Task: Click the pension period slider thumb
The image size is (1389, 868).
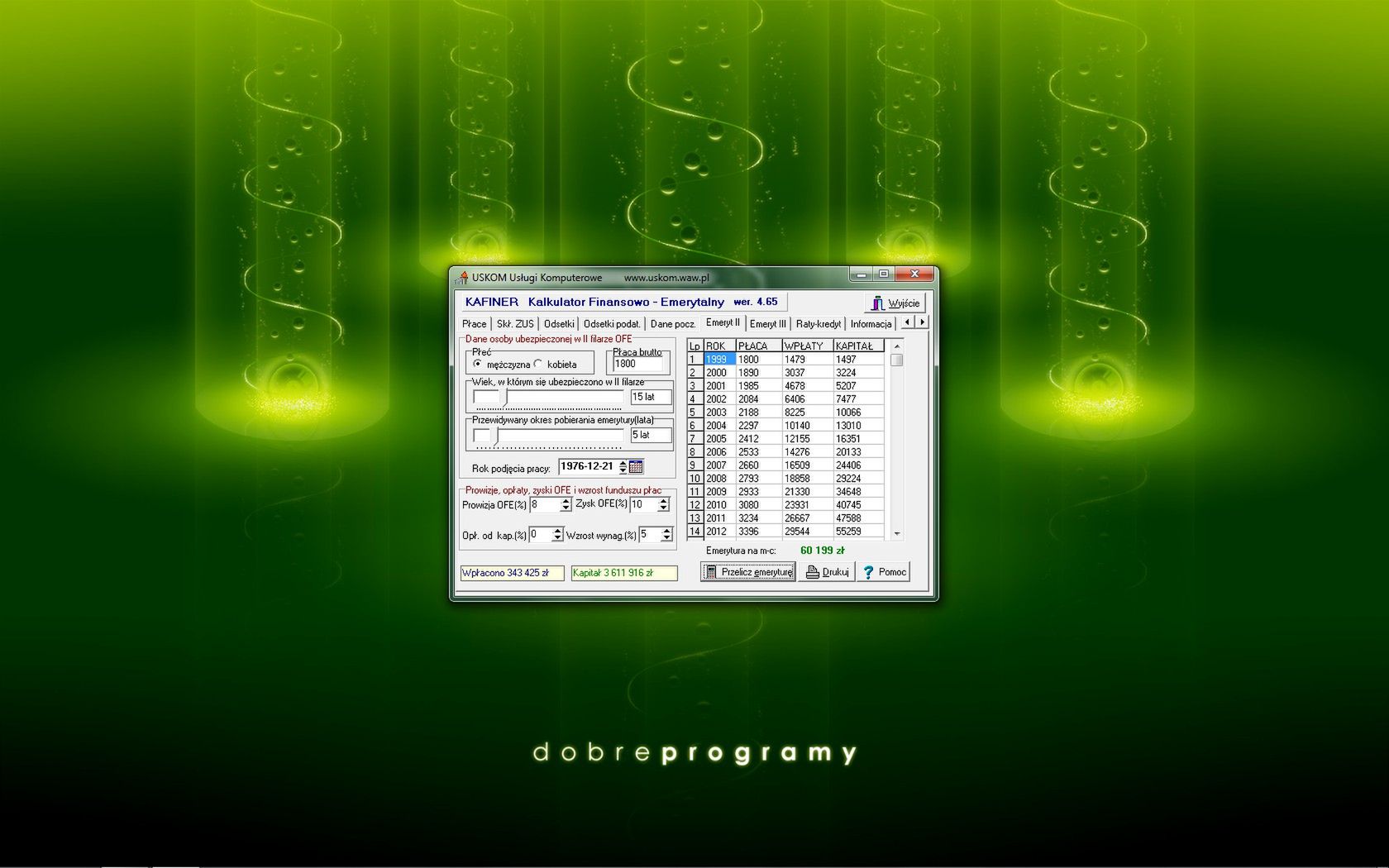Action: coord(496,436)
